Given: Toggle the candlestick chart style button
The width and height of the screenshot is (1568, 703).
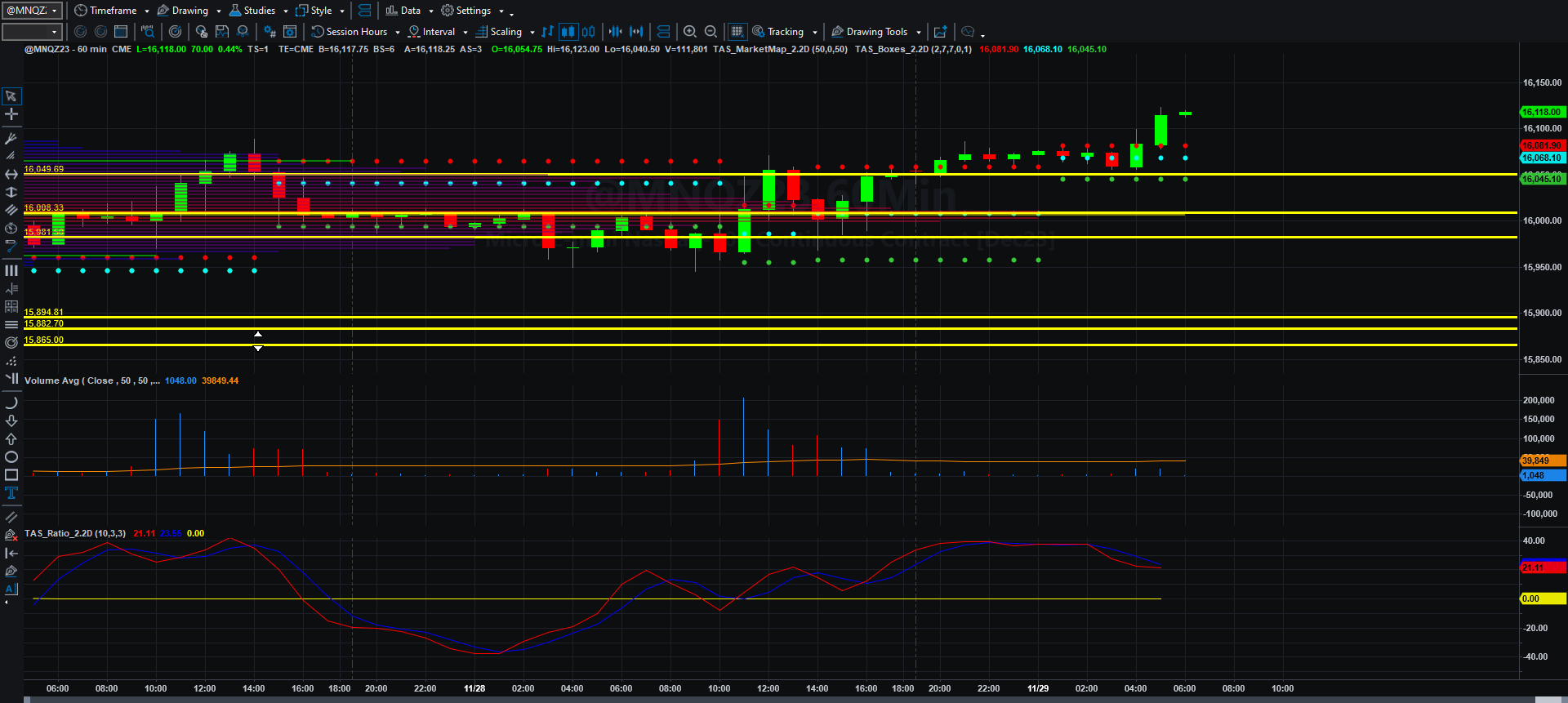Looking at the screenshot, I should point(568,32).
